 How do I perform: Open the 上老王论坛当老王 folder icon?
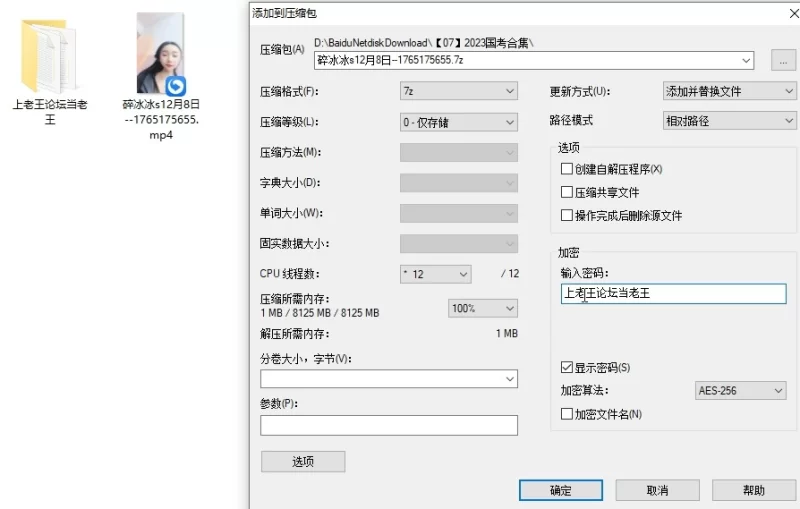tap(49, 56)
